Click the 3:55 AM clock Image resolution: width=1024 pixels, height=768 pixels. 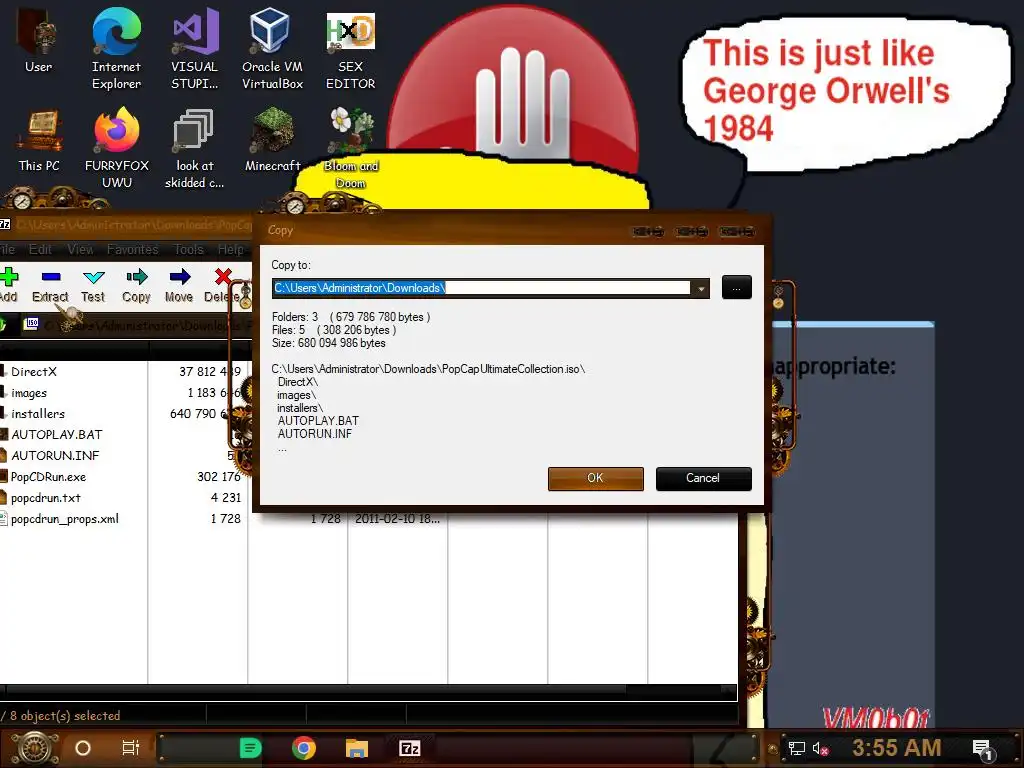pos(897,748)
